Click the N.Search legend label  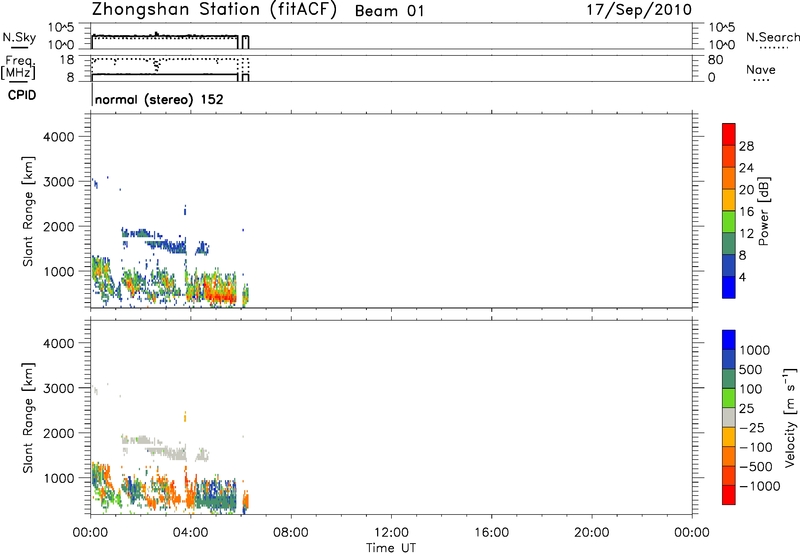(772, 37)
